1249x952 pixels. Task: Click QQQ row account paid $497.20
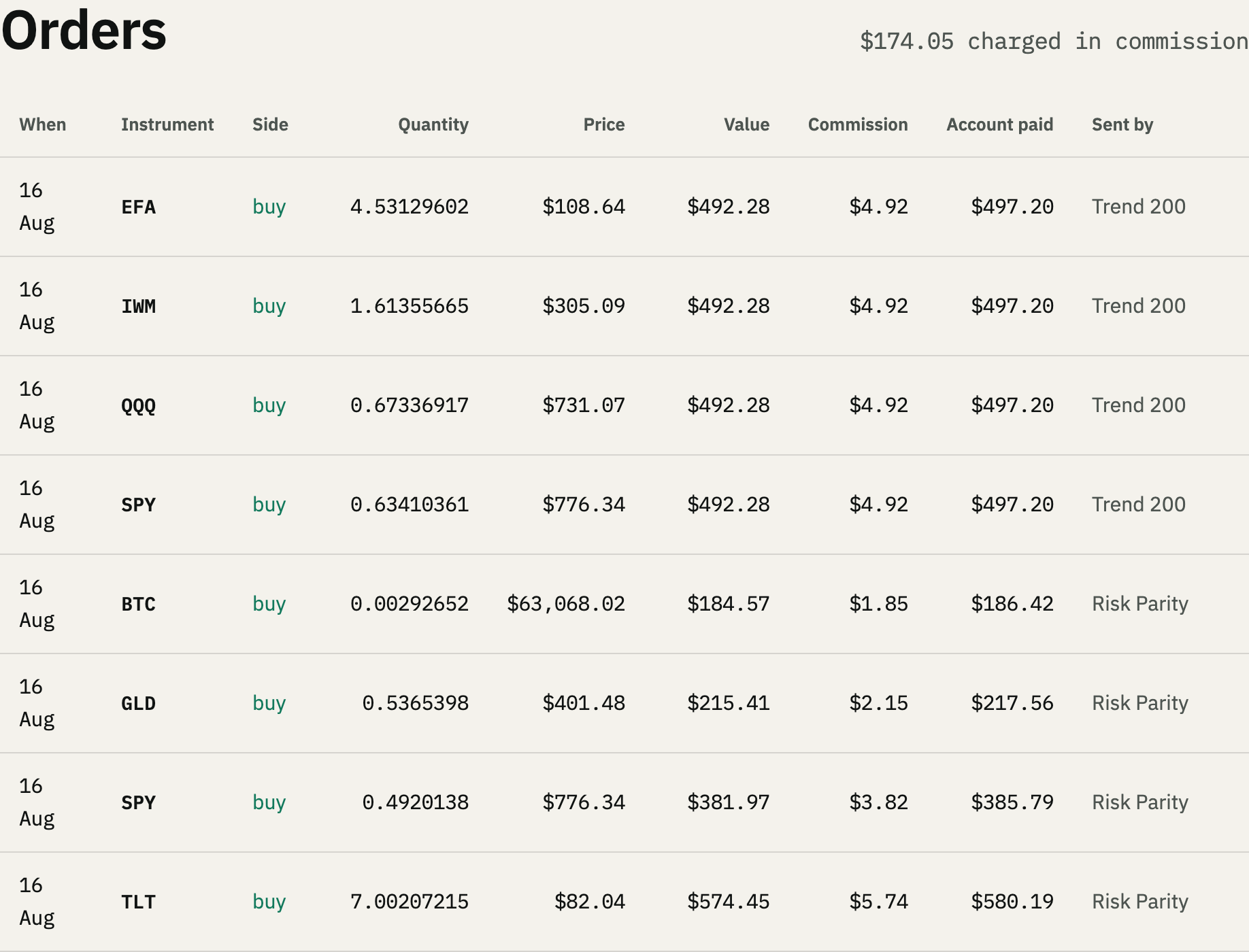1012,405
